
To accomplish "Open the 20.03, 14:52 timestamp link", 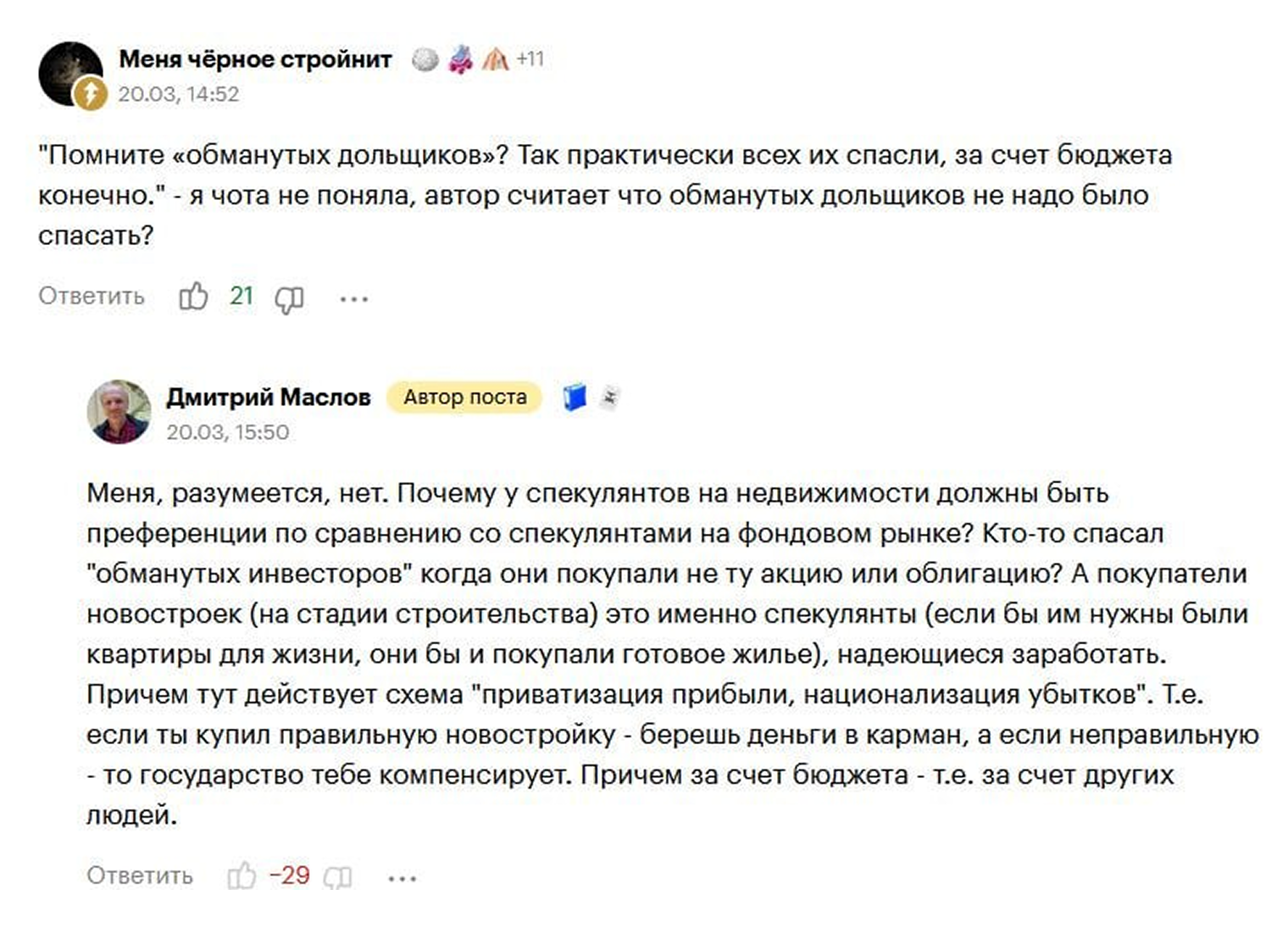I will tap(178, 94).
